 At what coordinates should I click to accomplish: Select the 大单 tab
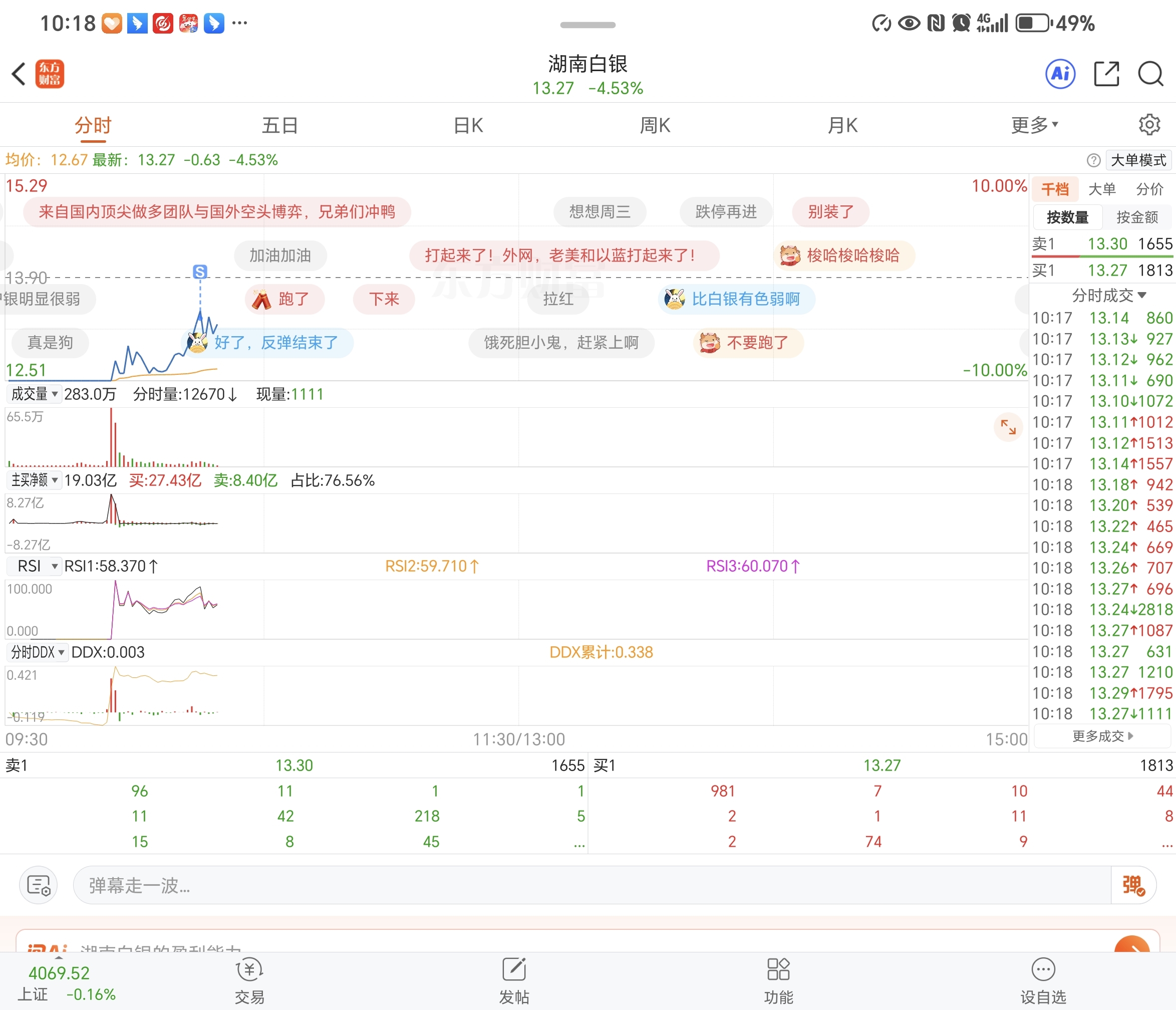(1102, 189)
